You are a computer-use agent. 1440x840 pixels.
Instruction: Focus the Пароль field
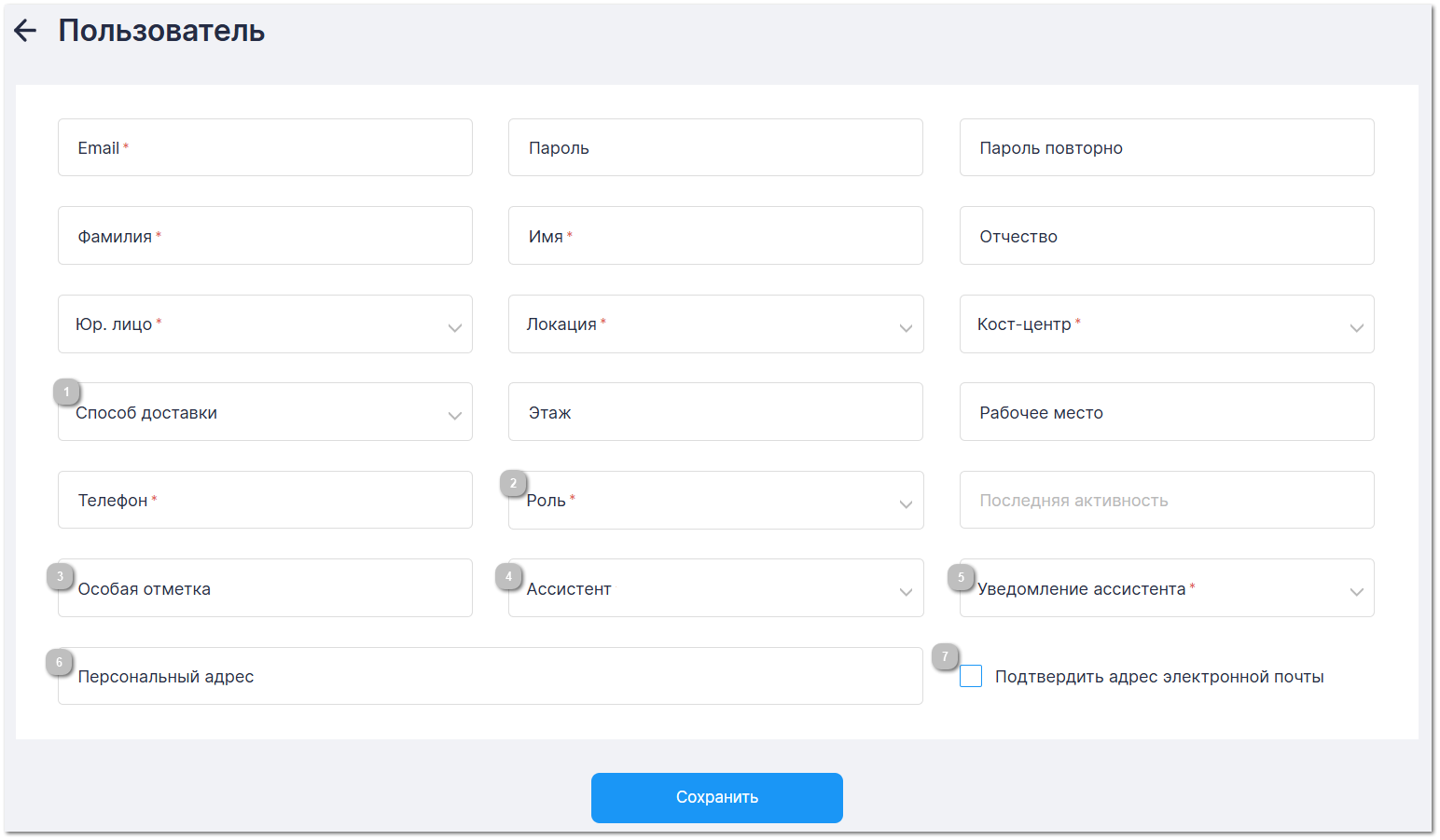click(715, 148)
